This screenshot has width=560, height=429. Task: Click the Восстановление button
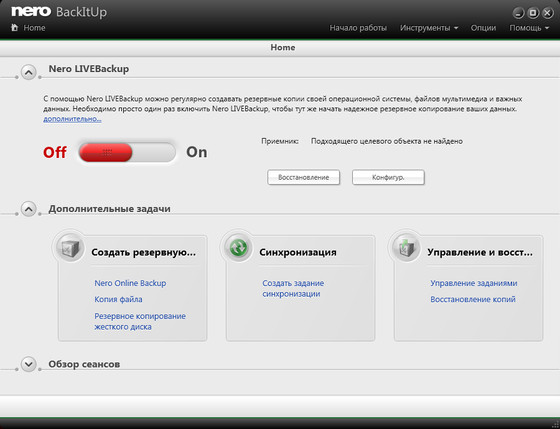pyautogui.click(x=304, y=177)
